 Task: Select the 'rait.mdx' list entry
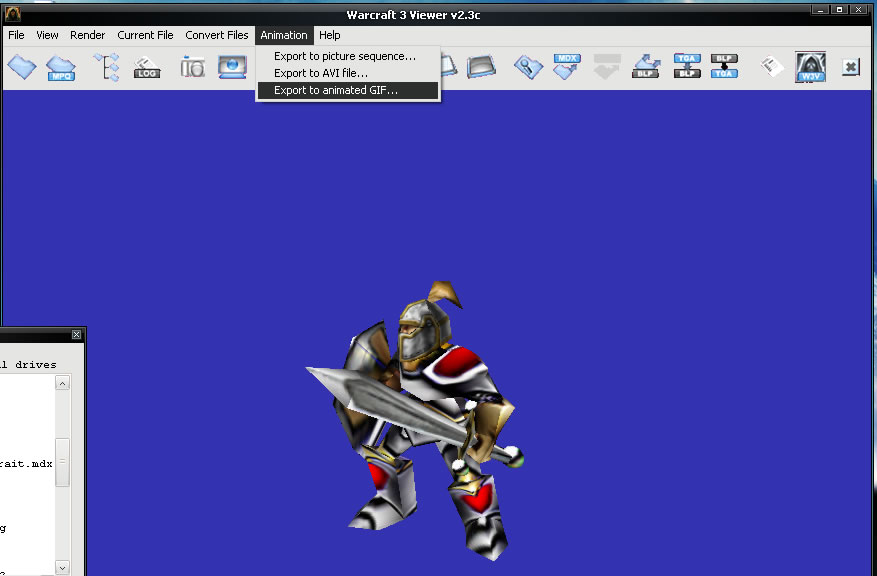(x=26, y=464)
